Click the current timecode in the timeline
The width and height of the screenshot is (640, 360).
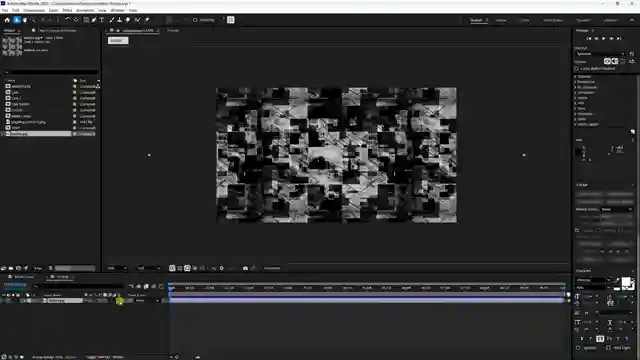pyautogui.click(x=16, y=285)
